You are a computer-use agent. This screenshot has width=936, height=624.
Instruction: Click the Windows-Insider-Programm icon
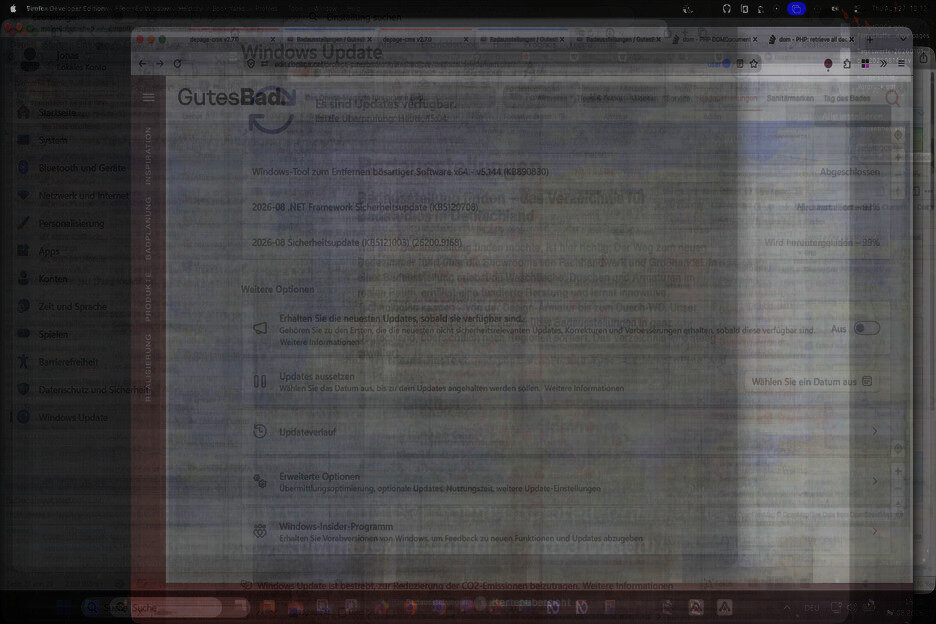tap(260, 531)
